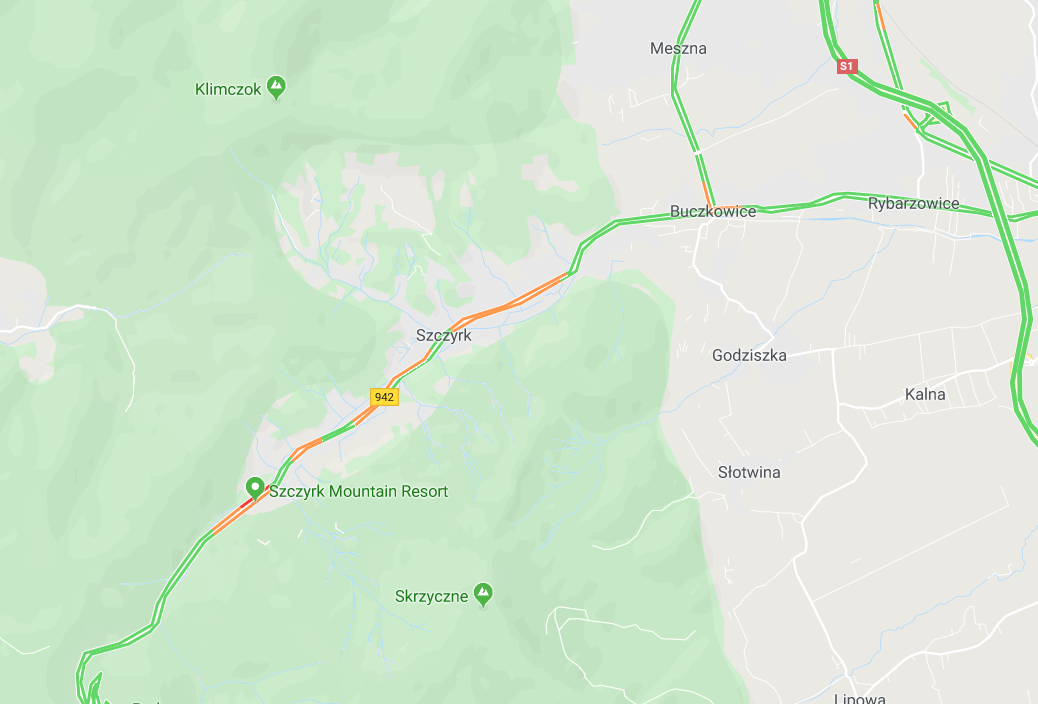This screenshot has width=1038, height=704.
Task: Click the Klimczok mountain peak icon
Action: click(x=276, y=87)
